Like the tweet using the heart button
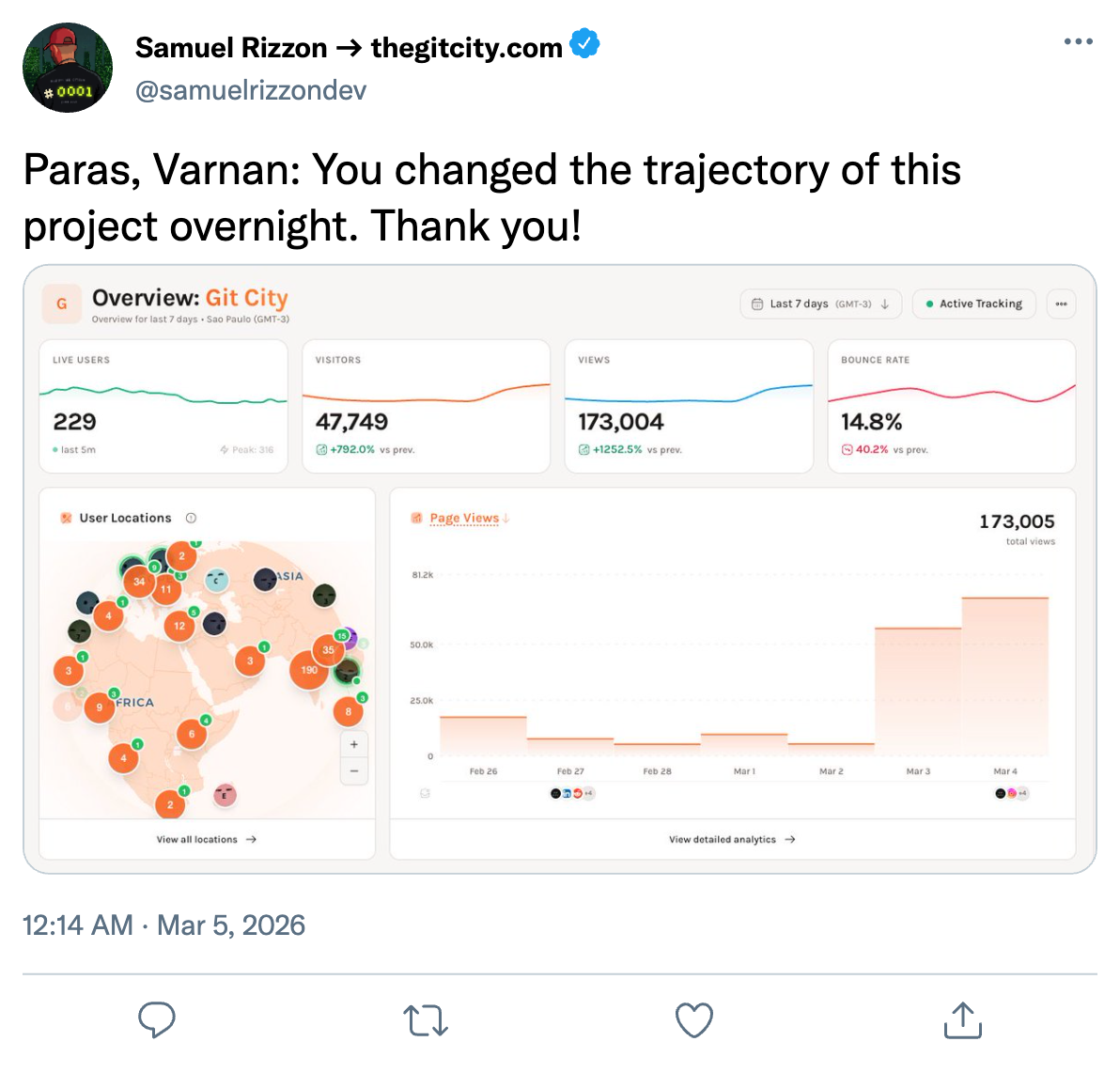 pos(693,1020)
